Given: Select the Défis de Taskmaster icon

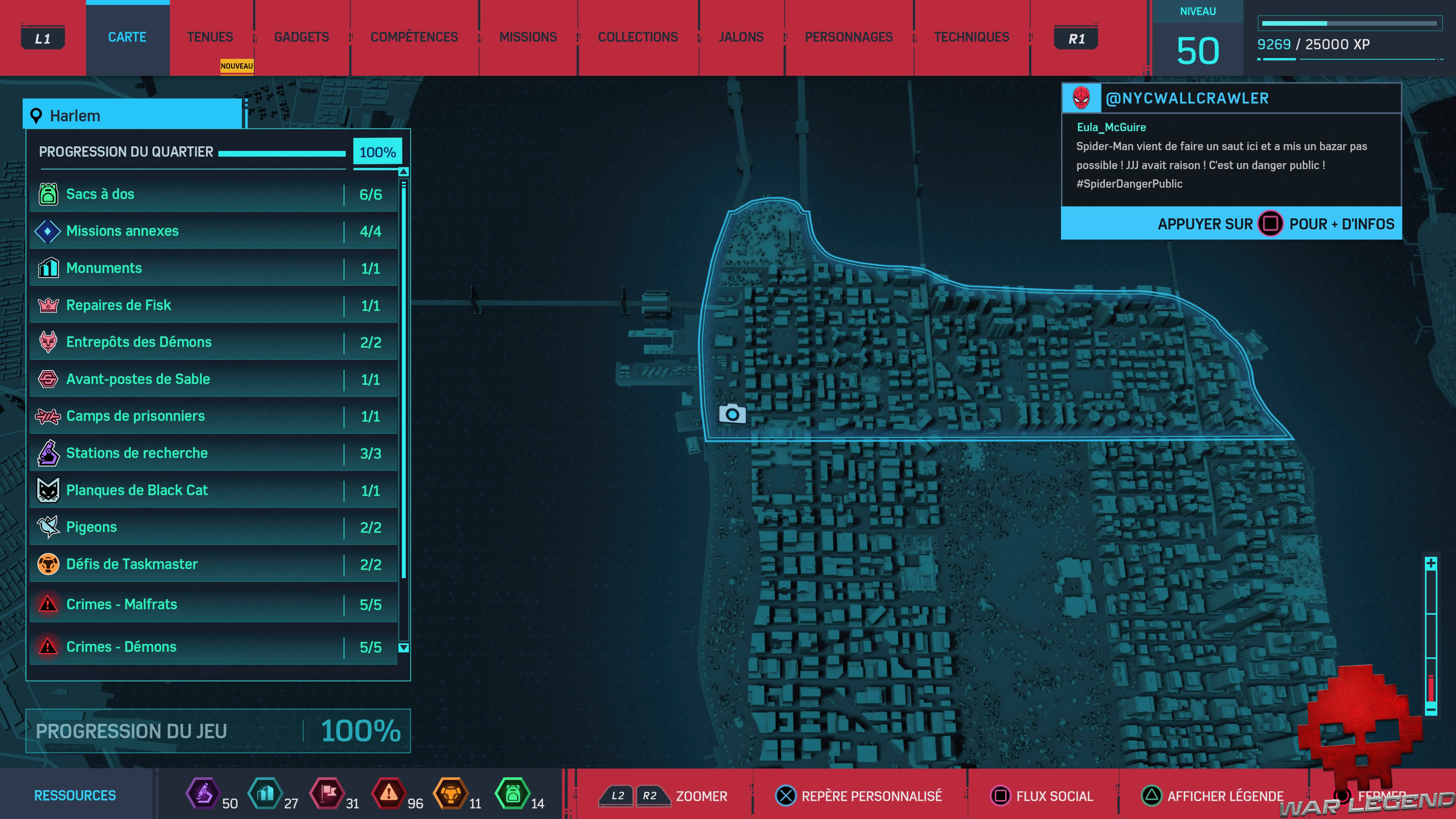Looking at the screenshot, I should point(48,564).
